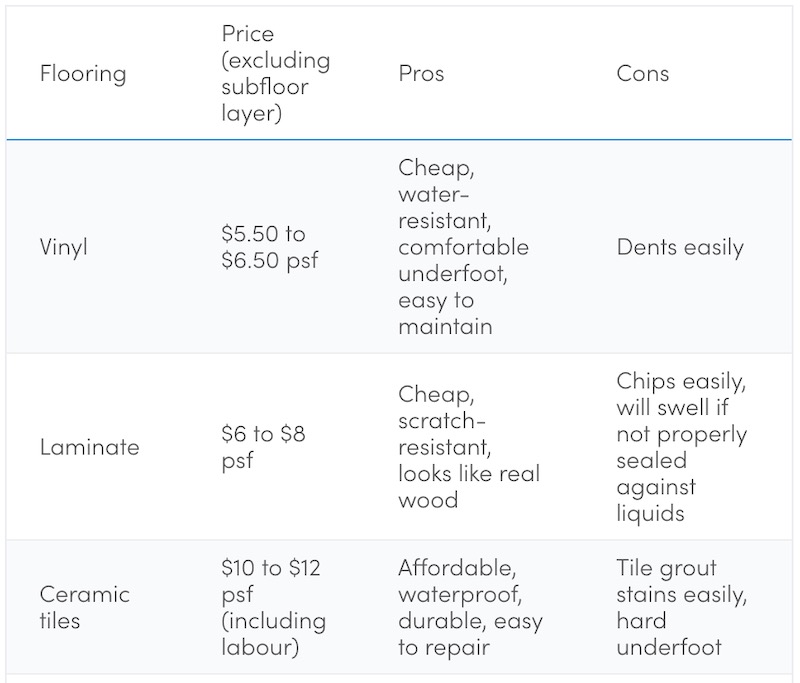Select the Vinyl flooring cell

[64, 247]
